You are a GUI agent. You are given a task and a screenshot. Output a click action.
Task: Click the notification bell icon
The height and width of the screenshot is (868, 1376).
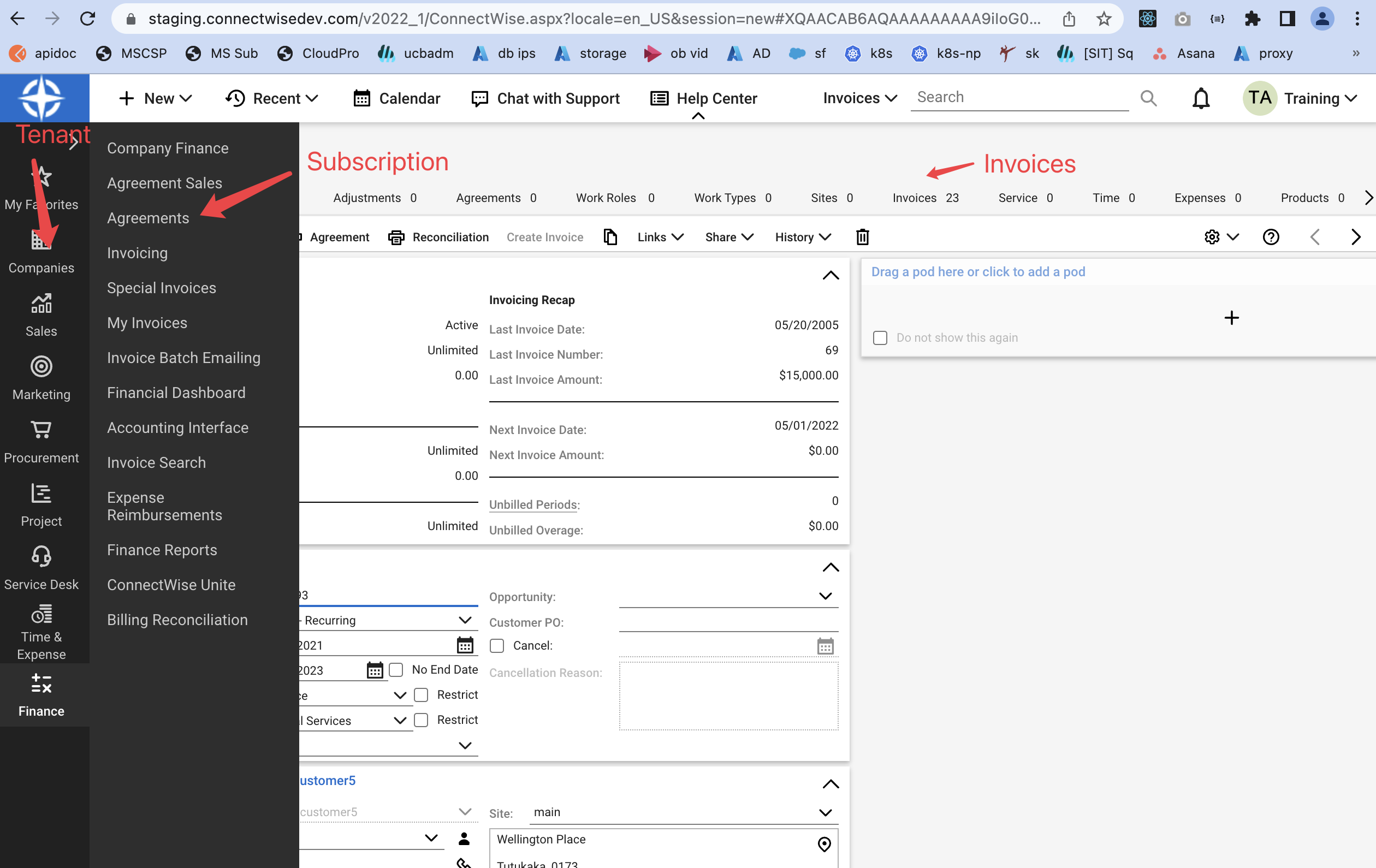1201,98
